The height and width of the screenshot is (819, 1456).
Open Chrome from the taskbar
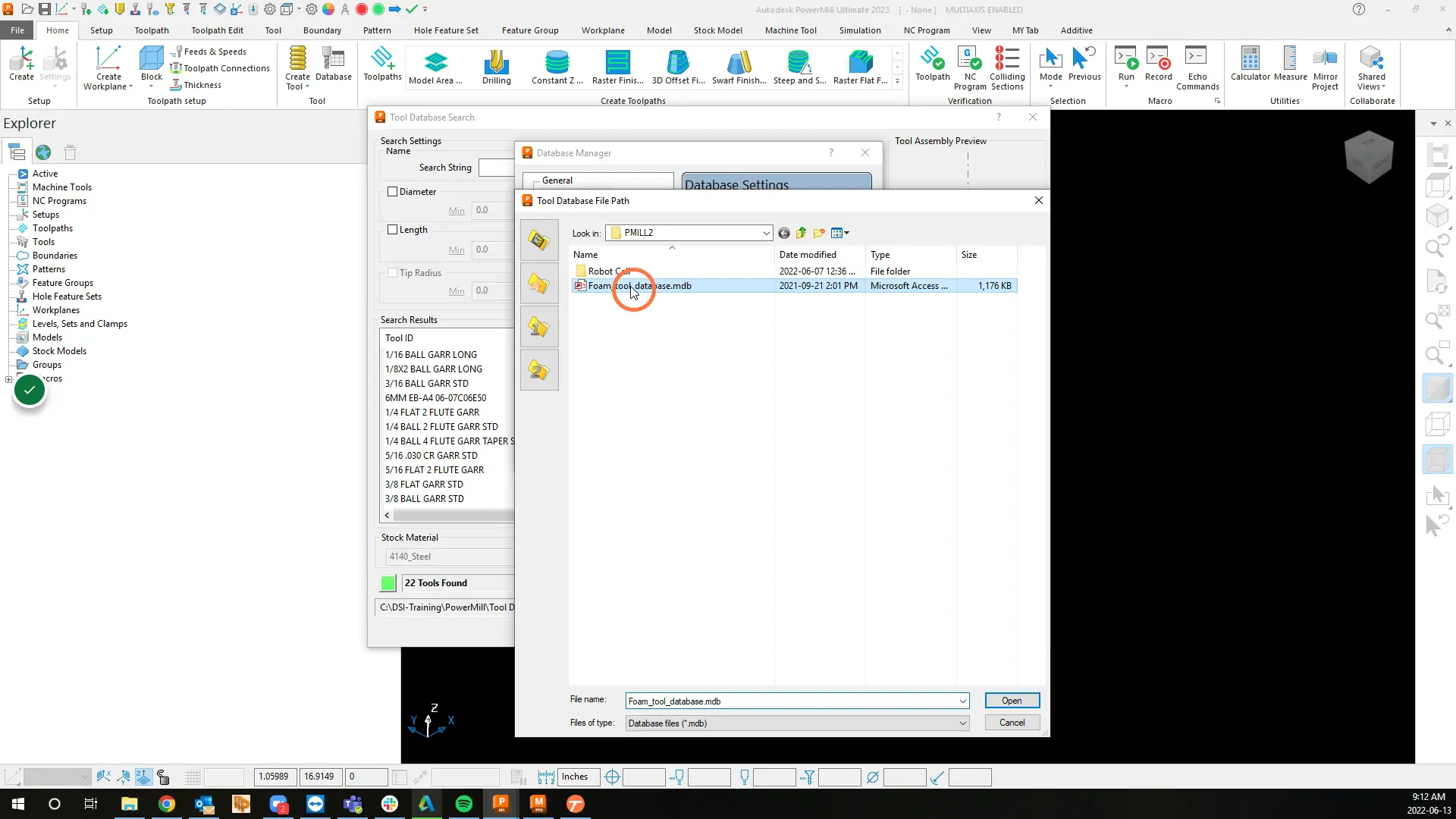pos(167,804)
